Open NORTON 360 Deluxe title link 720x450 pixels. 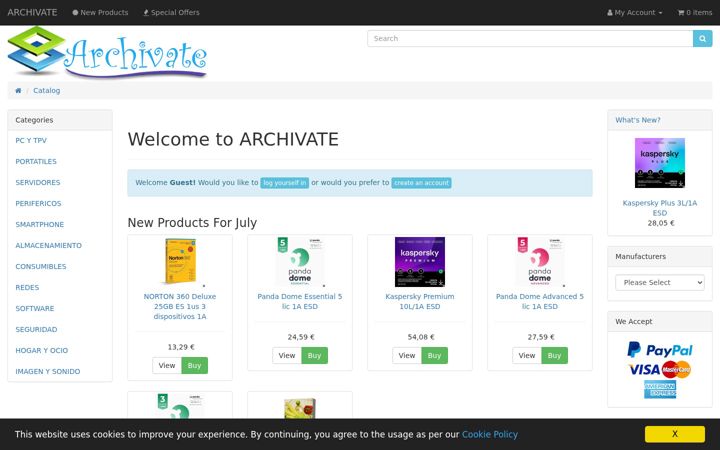(x=180, y=306)
